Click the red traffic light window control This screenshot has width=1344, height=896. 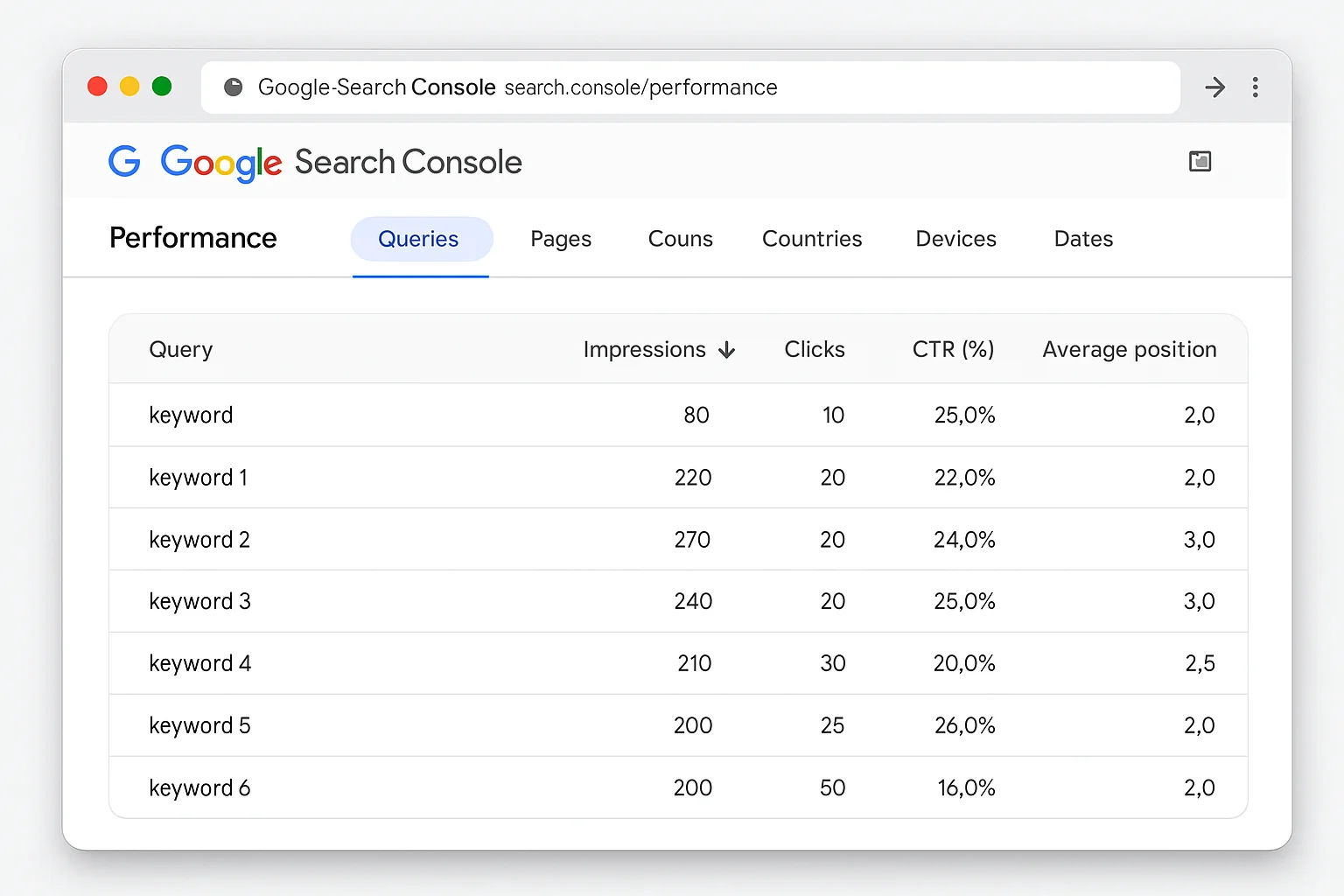click(97, 86)
